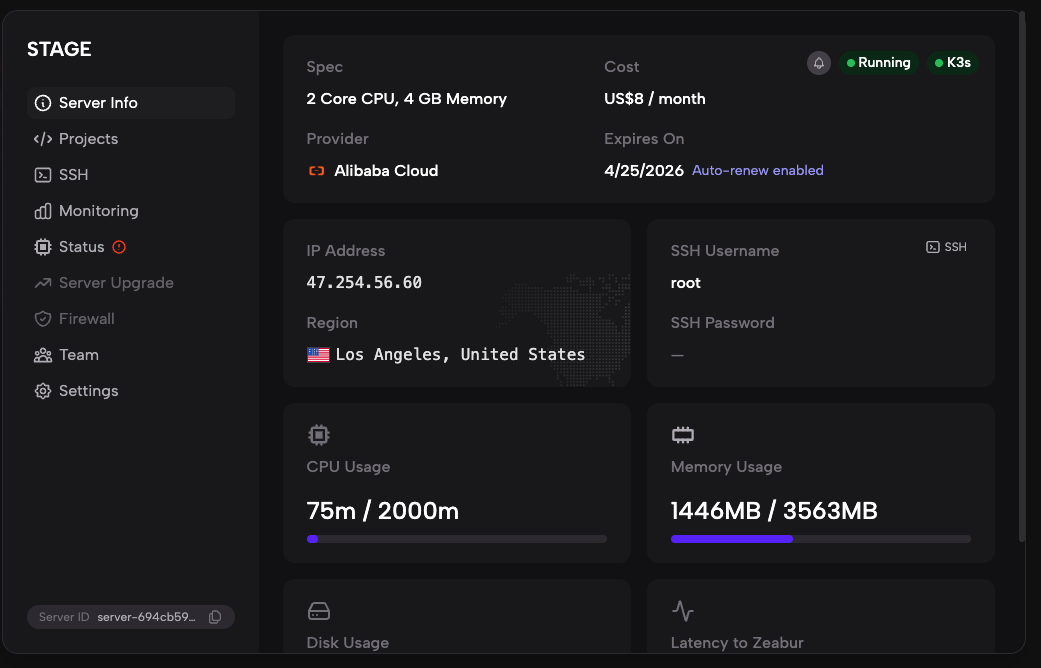
Task: Click the Memory Usage progress bar
Action: point(820,539)
